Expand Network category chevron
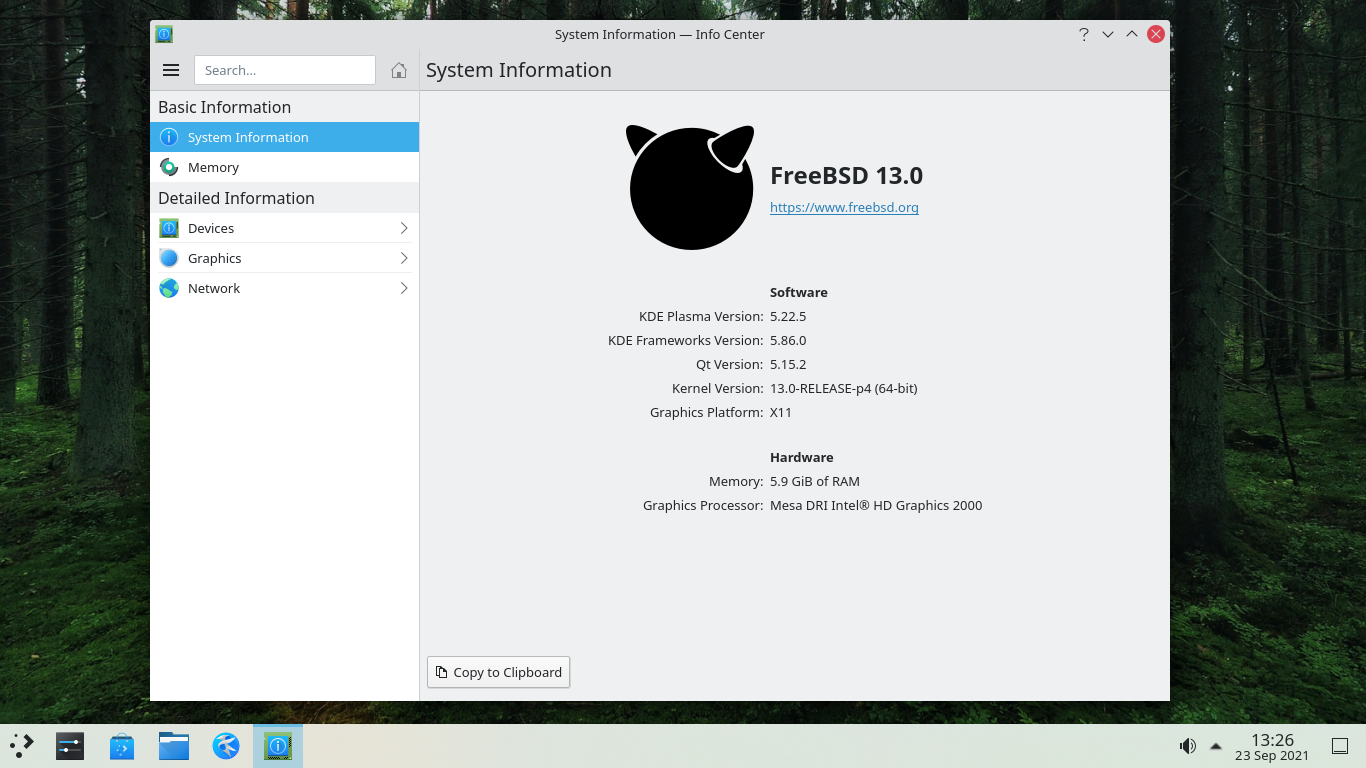This screenshot has width=1366, height=768. [404, 288]
